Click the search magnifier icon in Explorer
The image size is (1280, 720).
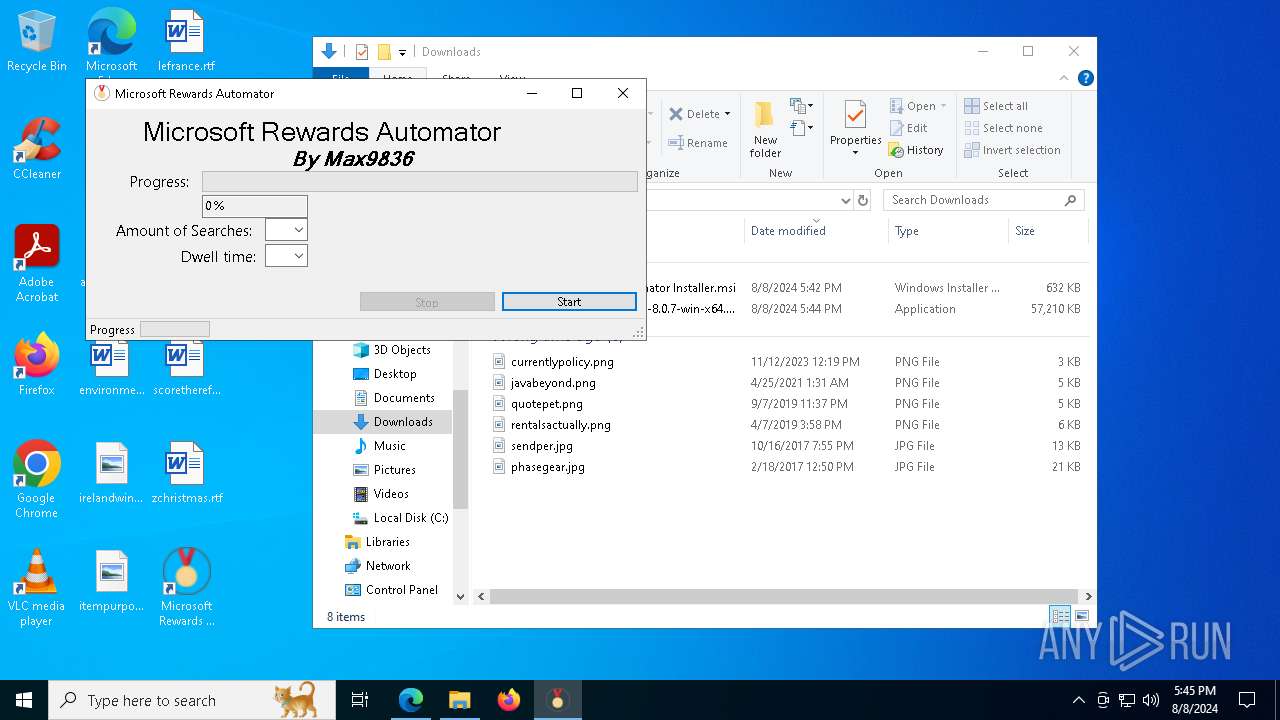(1070, 200)
